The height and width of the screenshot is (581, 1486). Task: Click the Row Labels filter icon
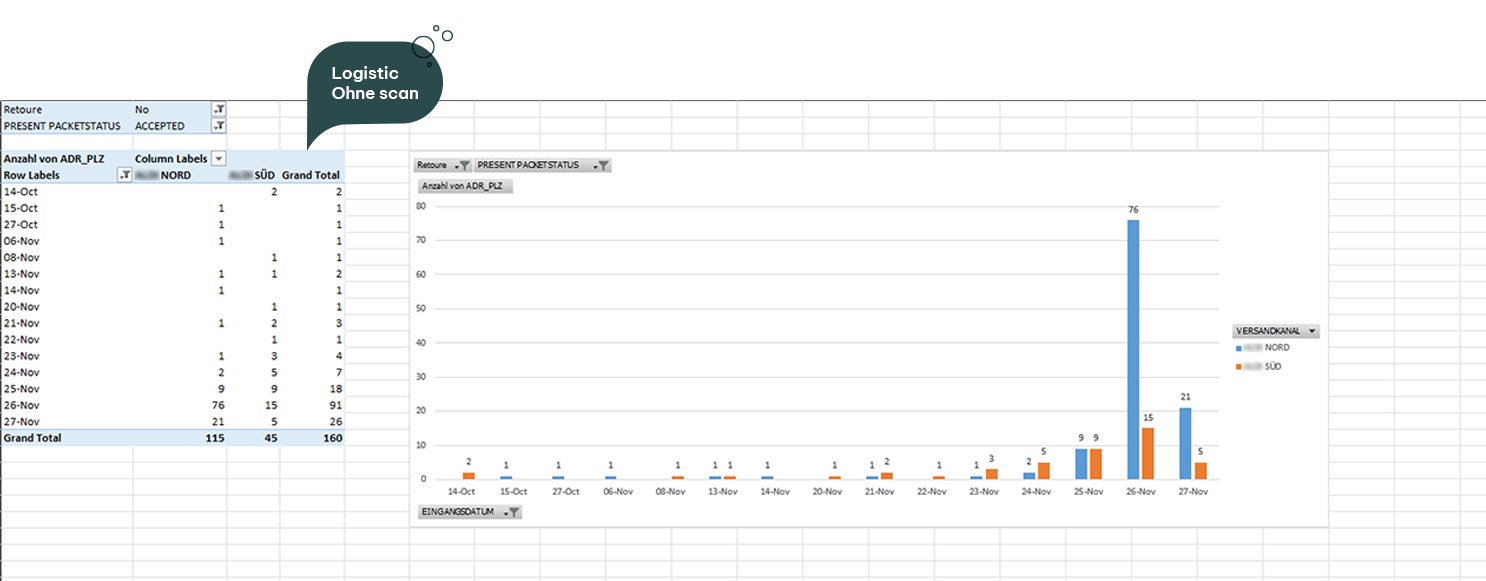pyautogui.click(x=124, y=175)
